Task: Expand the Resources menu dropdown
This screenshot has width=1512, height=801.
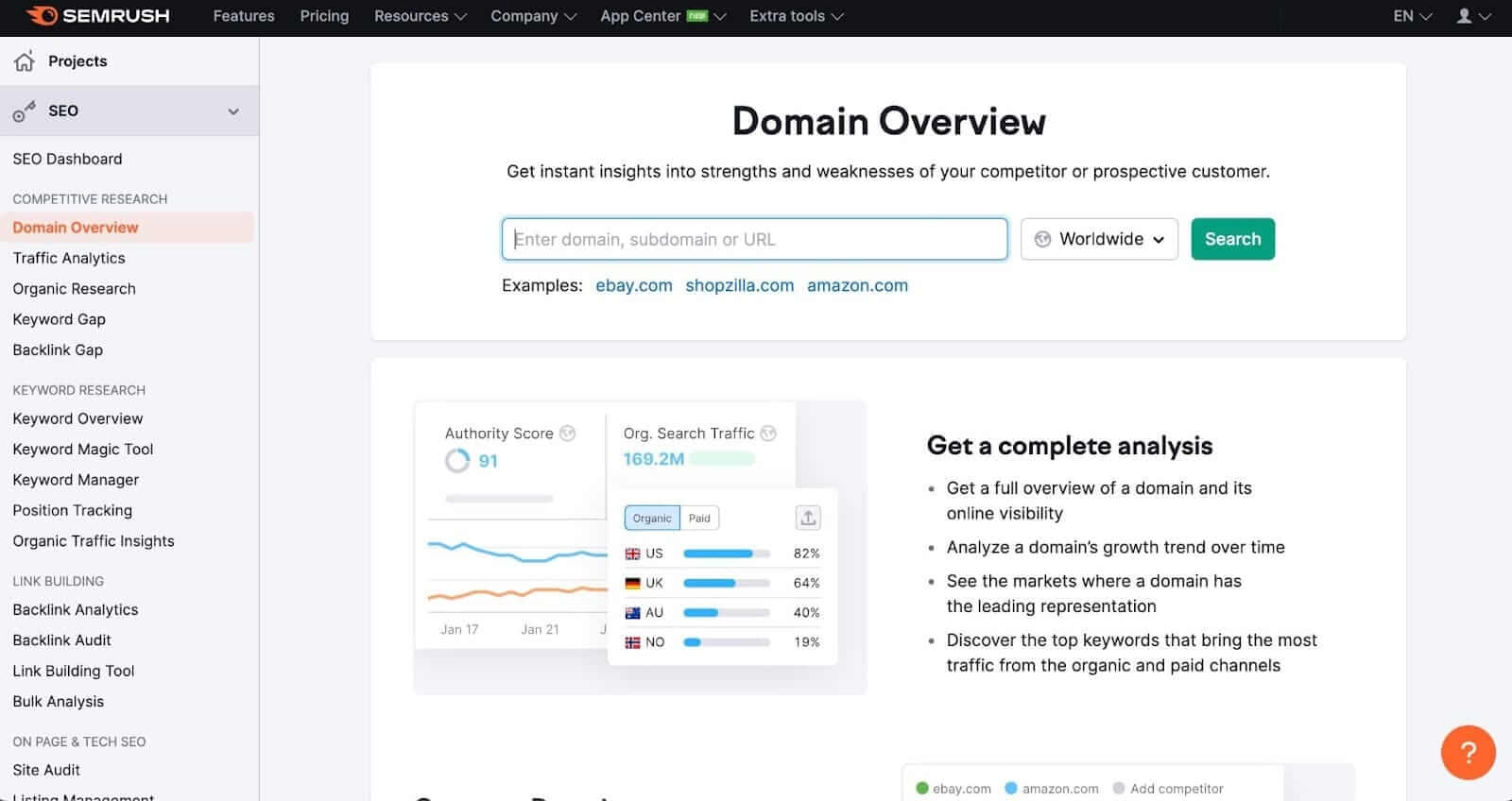Action: (421, 16)
